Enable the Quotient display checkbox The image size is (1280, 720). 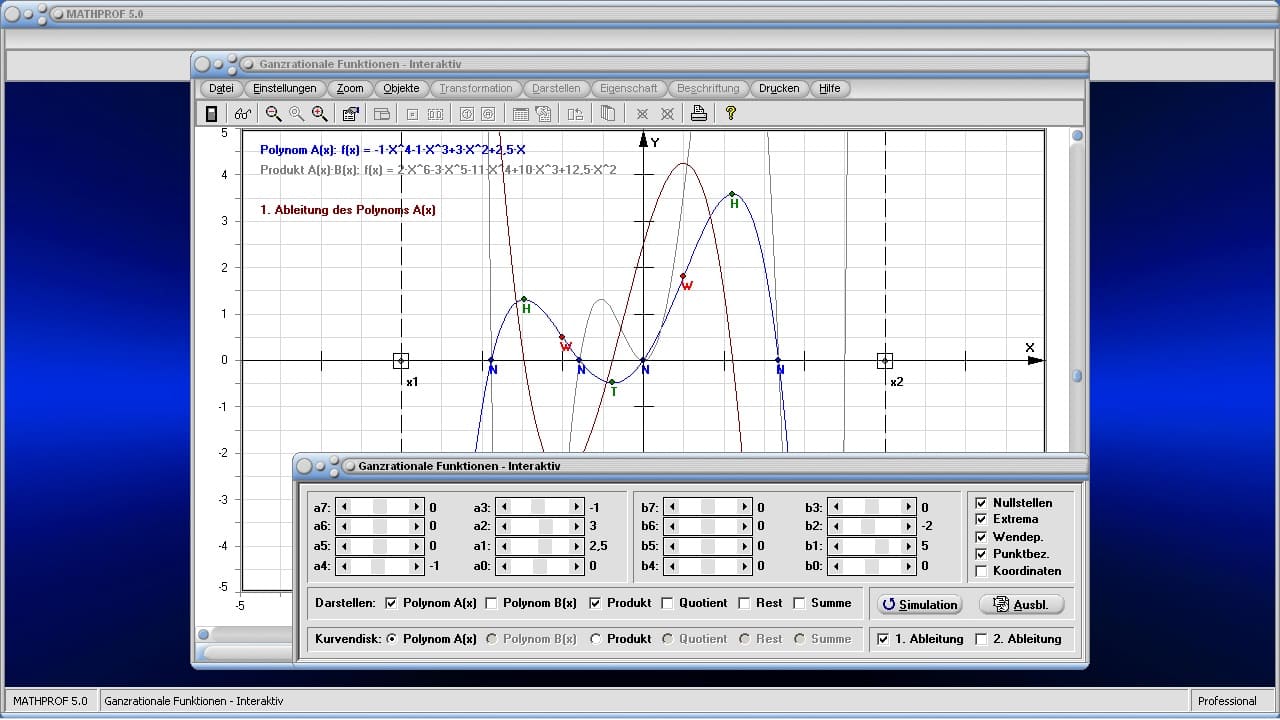667,603
